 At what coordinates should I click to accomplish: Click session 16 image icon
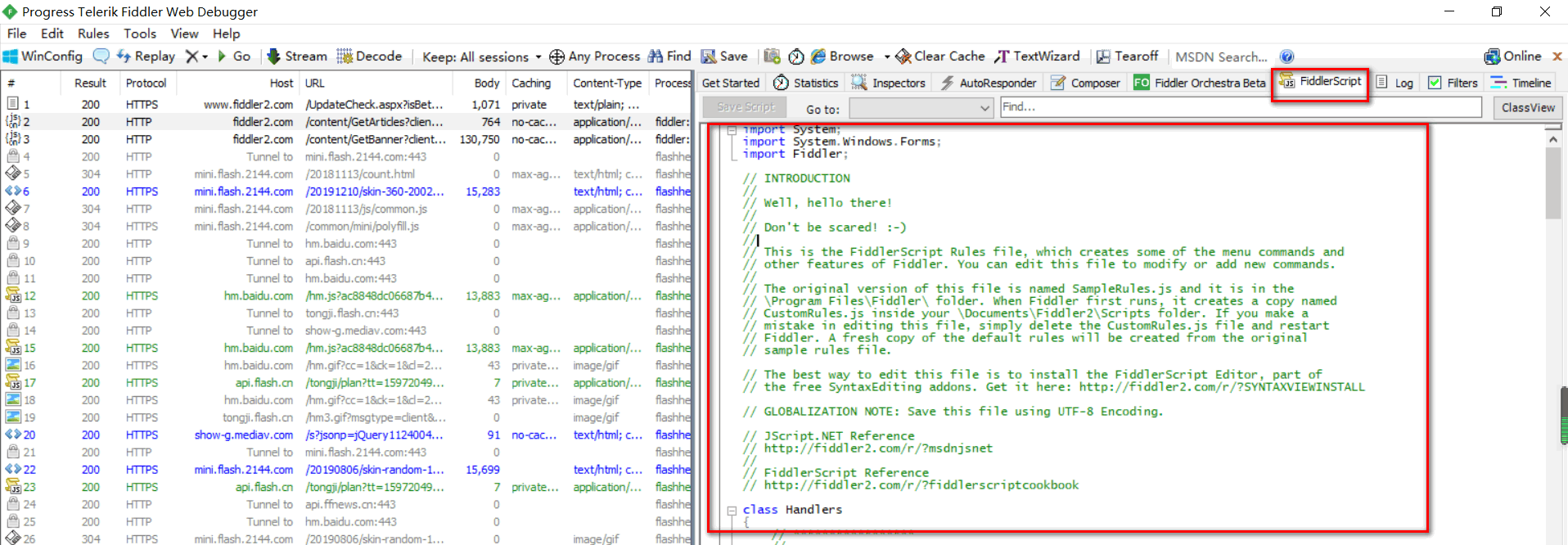click(13, 365)
